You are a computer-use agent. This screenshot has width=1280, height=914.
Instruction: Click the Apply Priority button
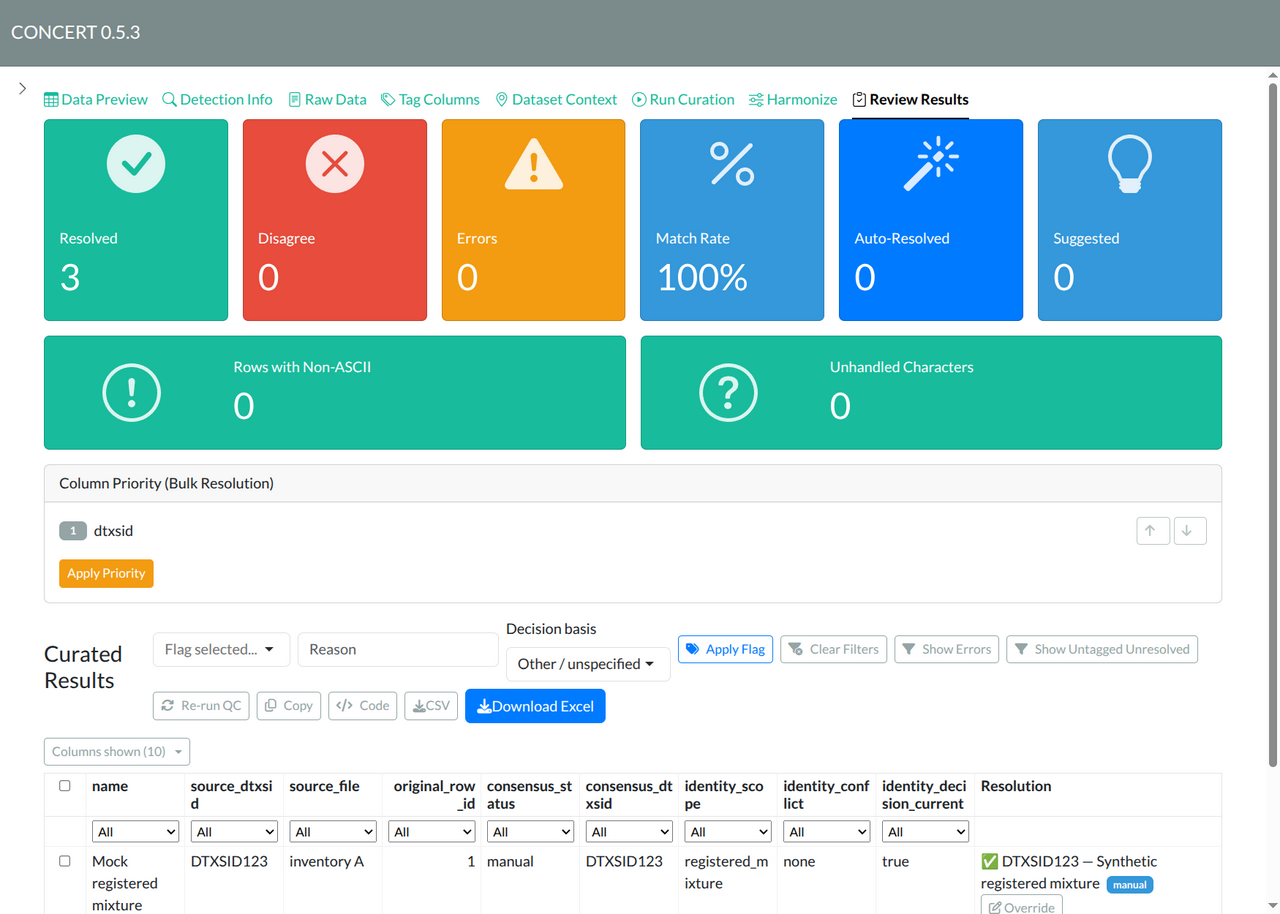pyautogui.click(x=106, y=573)
